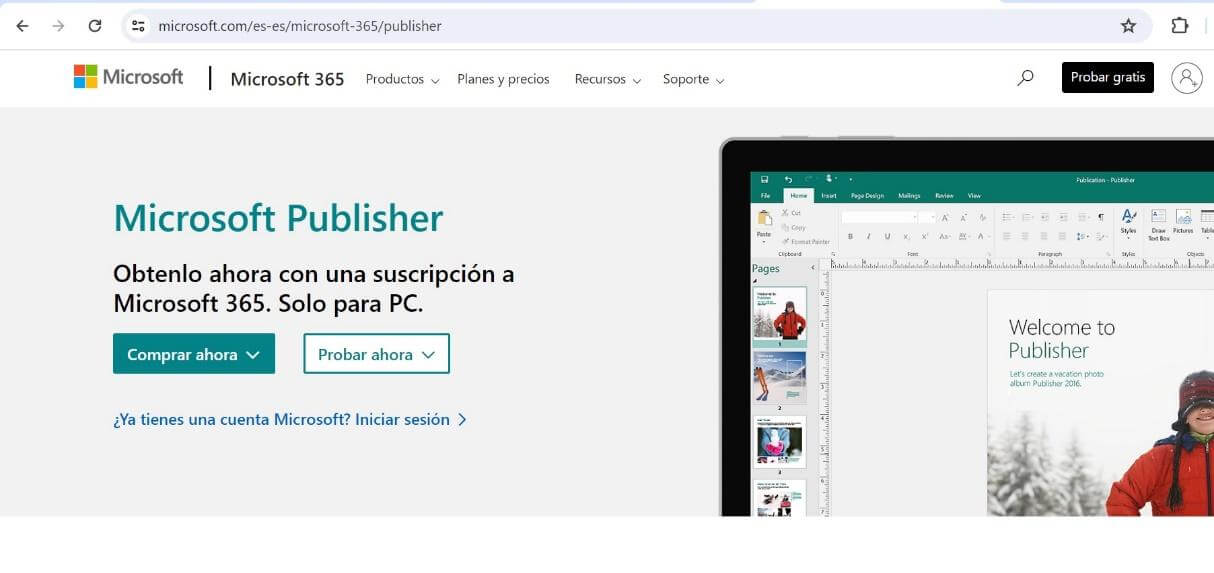Select page 2 thumbnail with skier

(x=779, y=378)
